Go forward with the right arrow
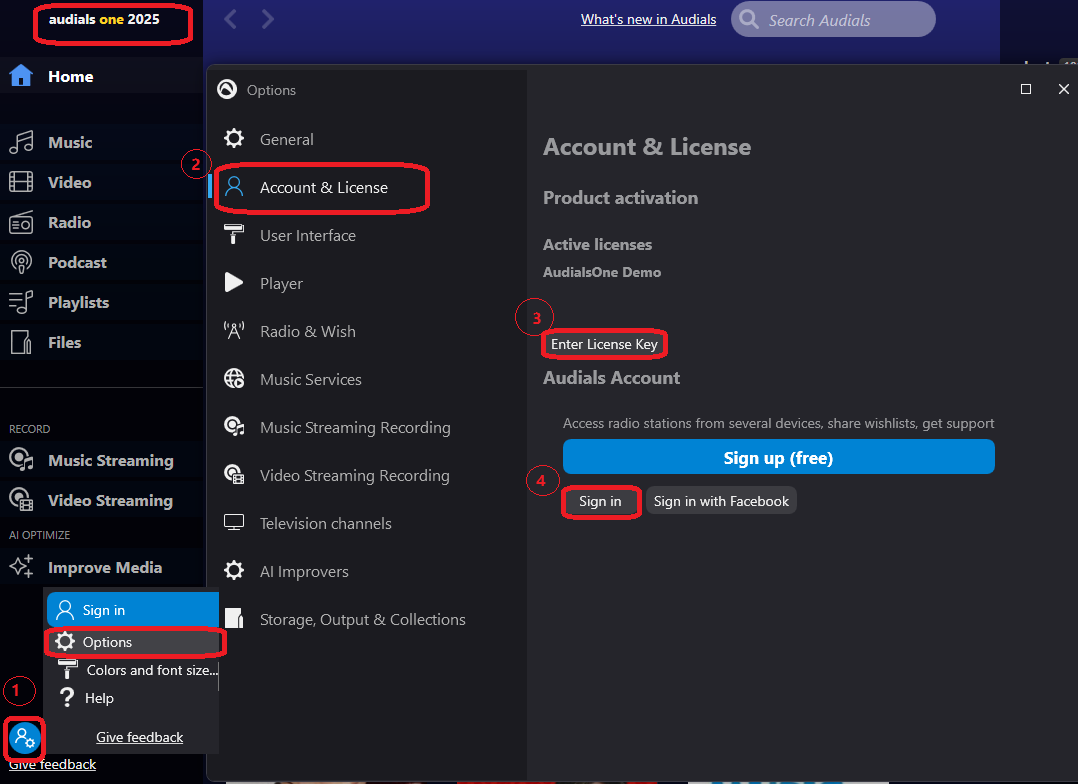Screen dimensions: 1078x784 coord(267,19)
